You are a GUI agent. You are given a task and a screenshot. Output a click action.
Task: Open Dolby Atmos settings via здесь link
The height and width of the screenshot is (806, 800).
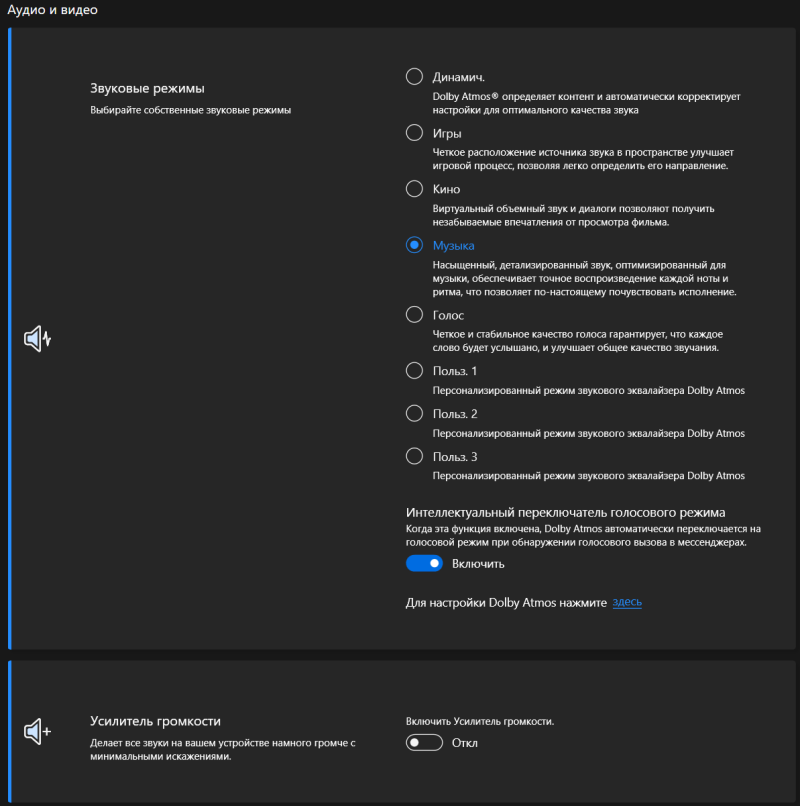pyautogui.click(x=627, y=602)
